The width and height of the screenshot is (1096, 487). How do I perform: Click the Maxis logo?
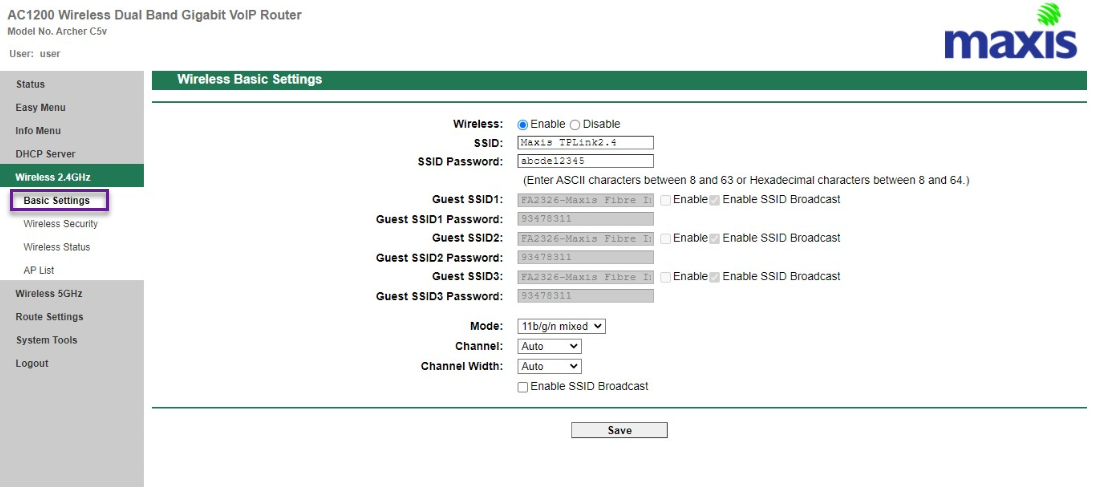(1010, 31)
